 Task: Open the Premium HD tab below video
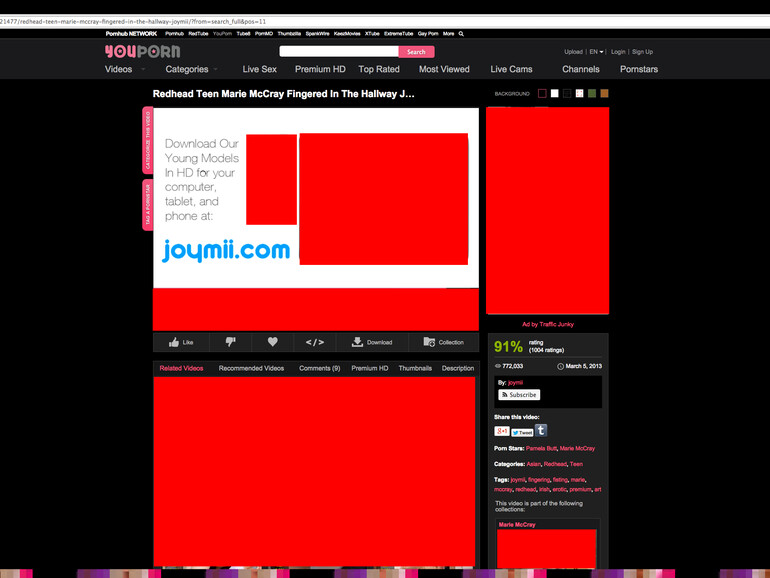click(369, 368)
